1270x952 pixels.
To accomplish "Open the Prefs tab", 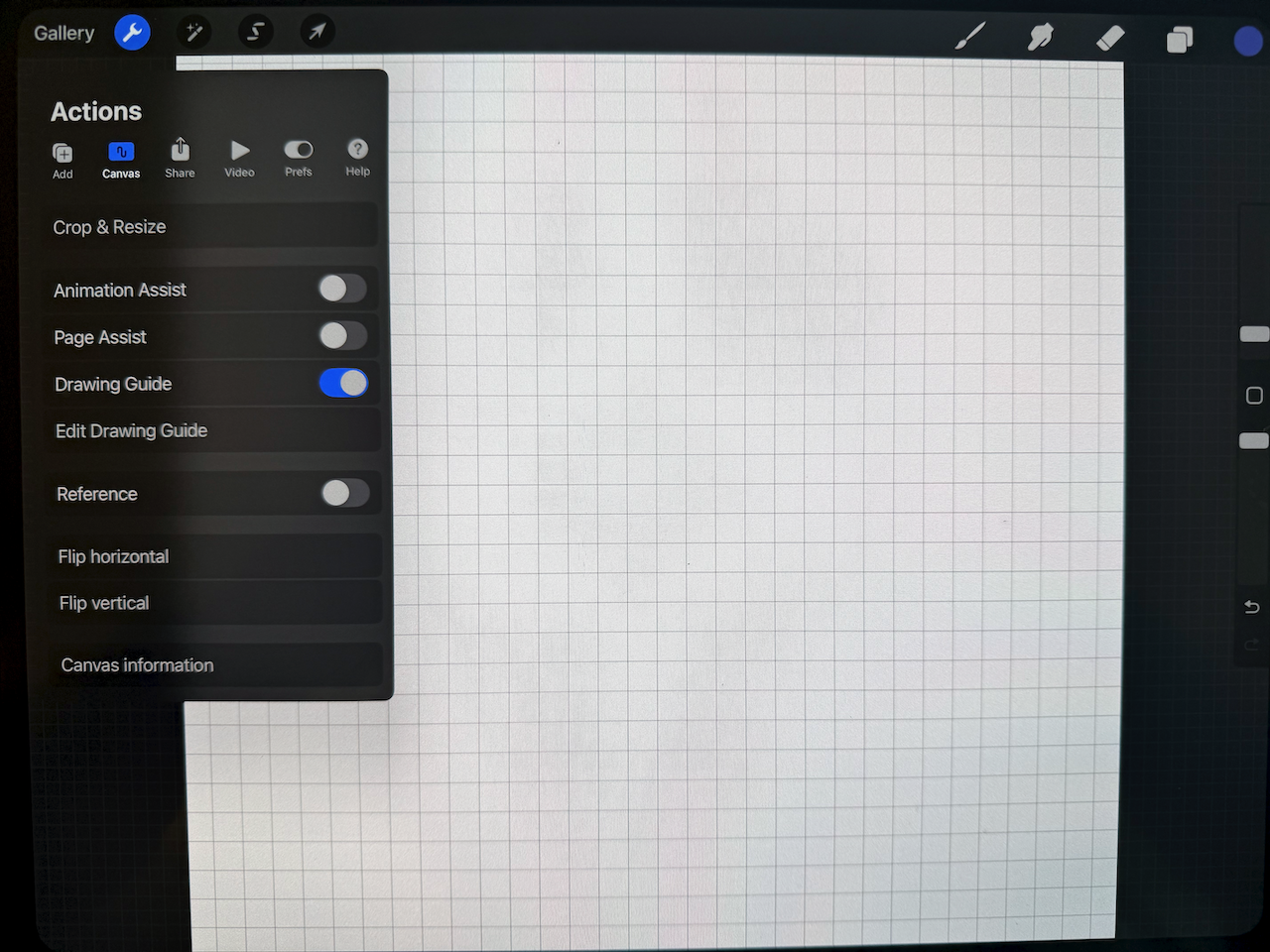I will click(299, 158).
